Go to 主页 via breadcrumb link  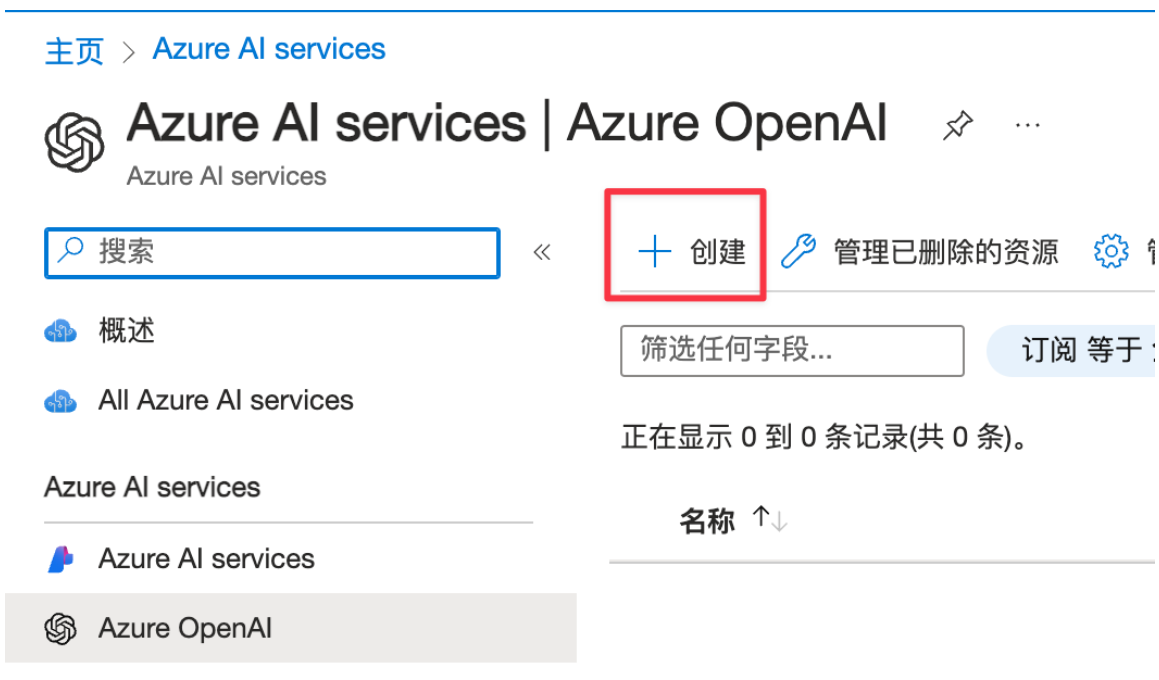74,51
